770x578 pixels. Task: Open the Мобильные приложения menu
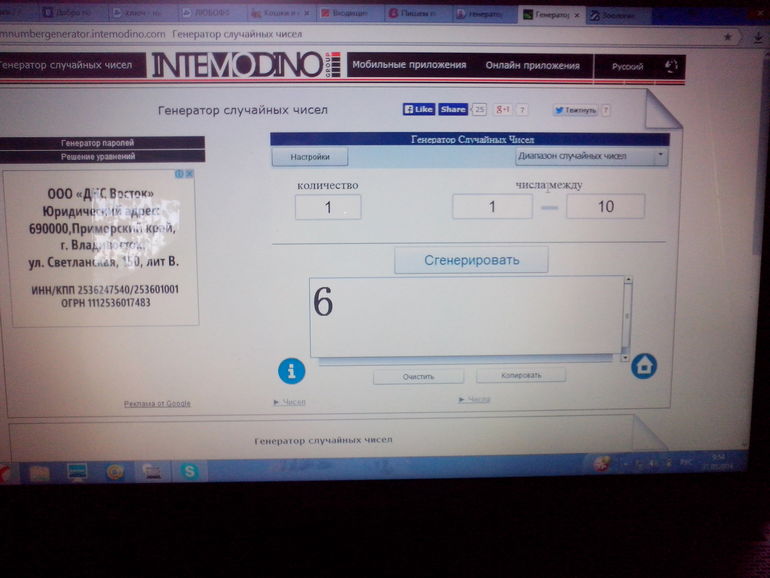[409, 65]
